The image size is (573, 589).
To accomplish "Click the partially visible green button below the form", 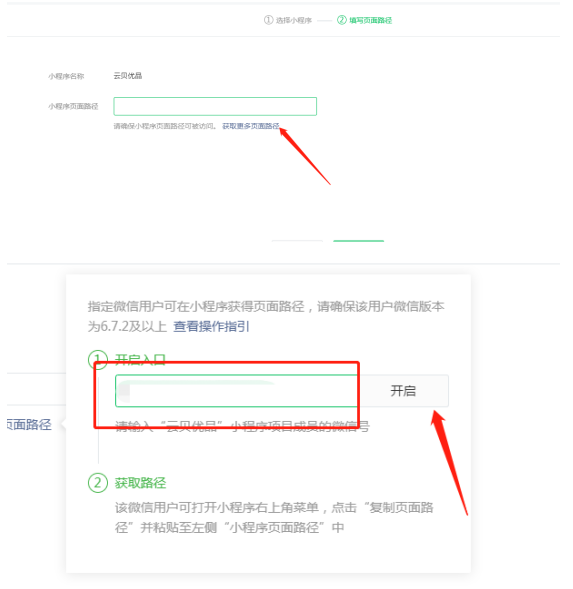I will click(358, 241).
